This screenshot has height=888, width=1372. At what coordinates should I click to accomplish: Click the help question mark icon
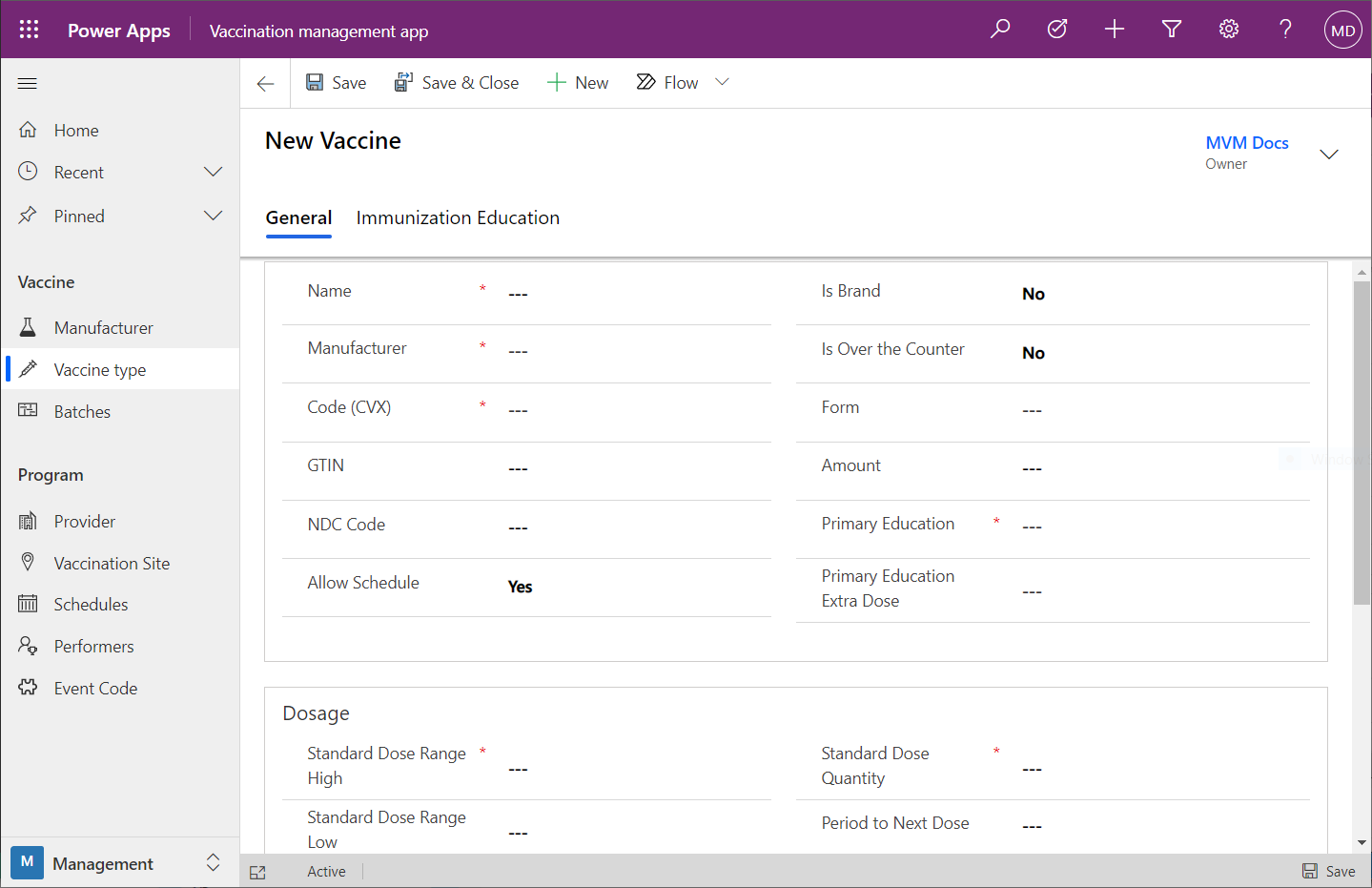pos(1285,30)
